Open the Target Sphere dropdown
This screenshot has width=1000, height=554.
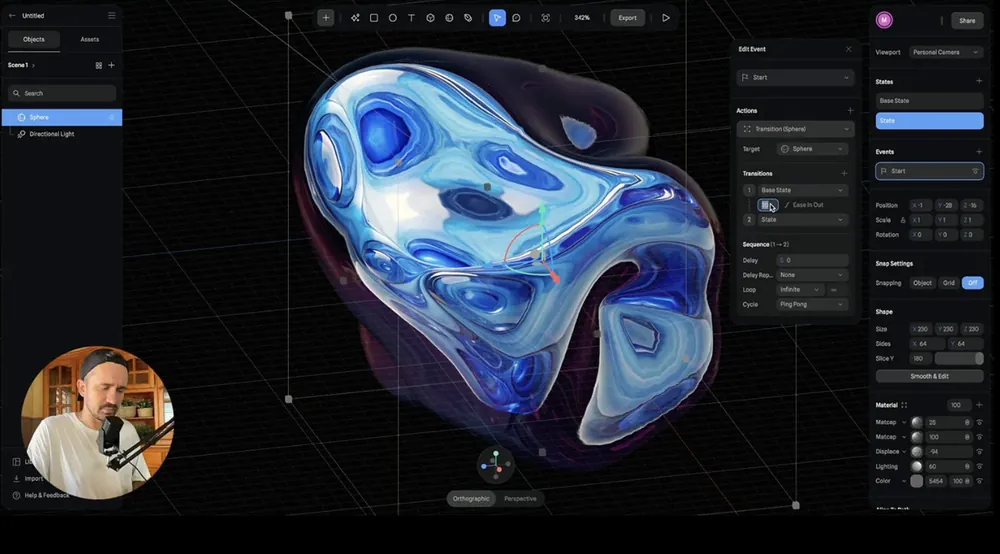coord(812,149)
